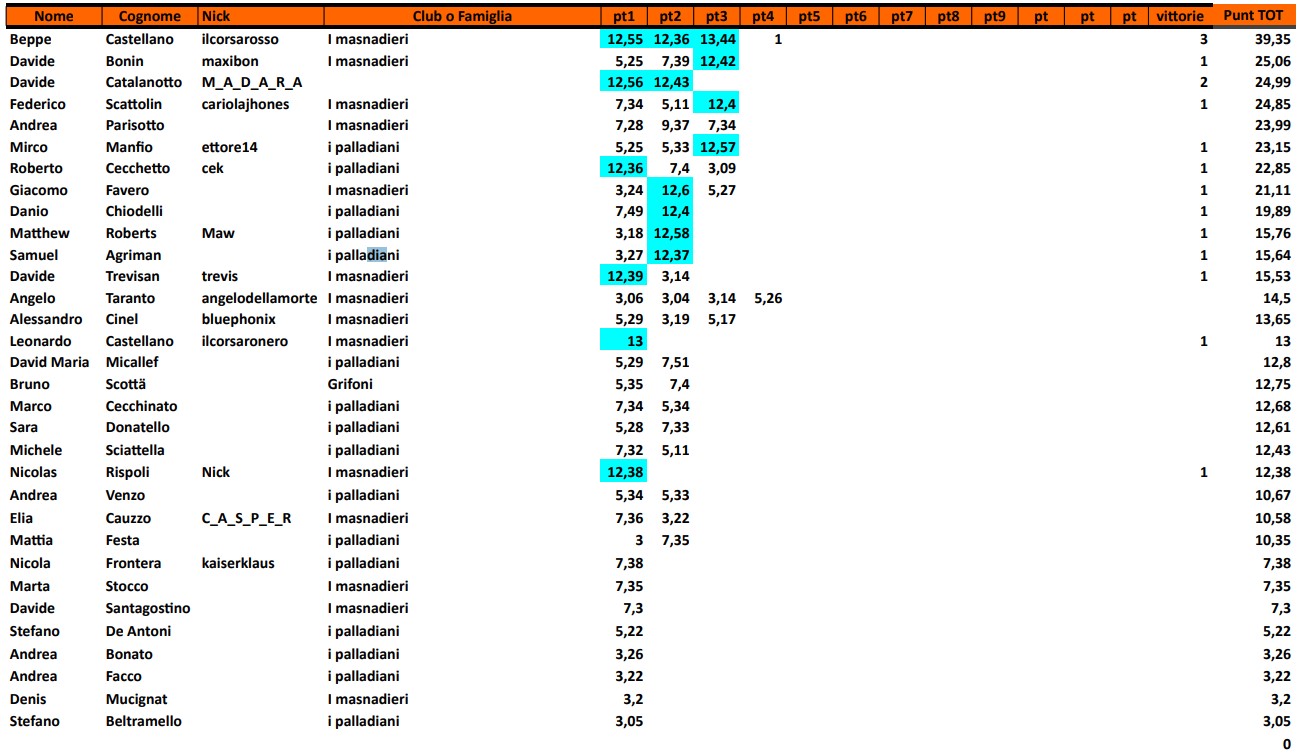The image size is (1298, 755).
Task: Click highlighted score 13,44
Action: [x=717, y=39]
